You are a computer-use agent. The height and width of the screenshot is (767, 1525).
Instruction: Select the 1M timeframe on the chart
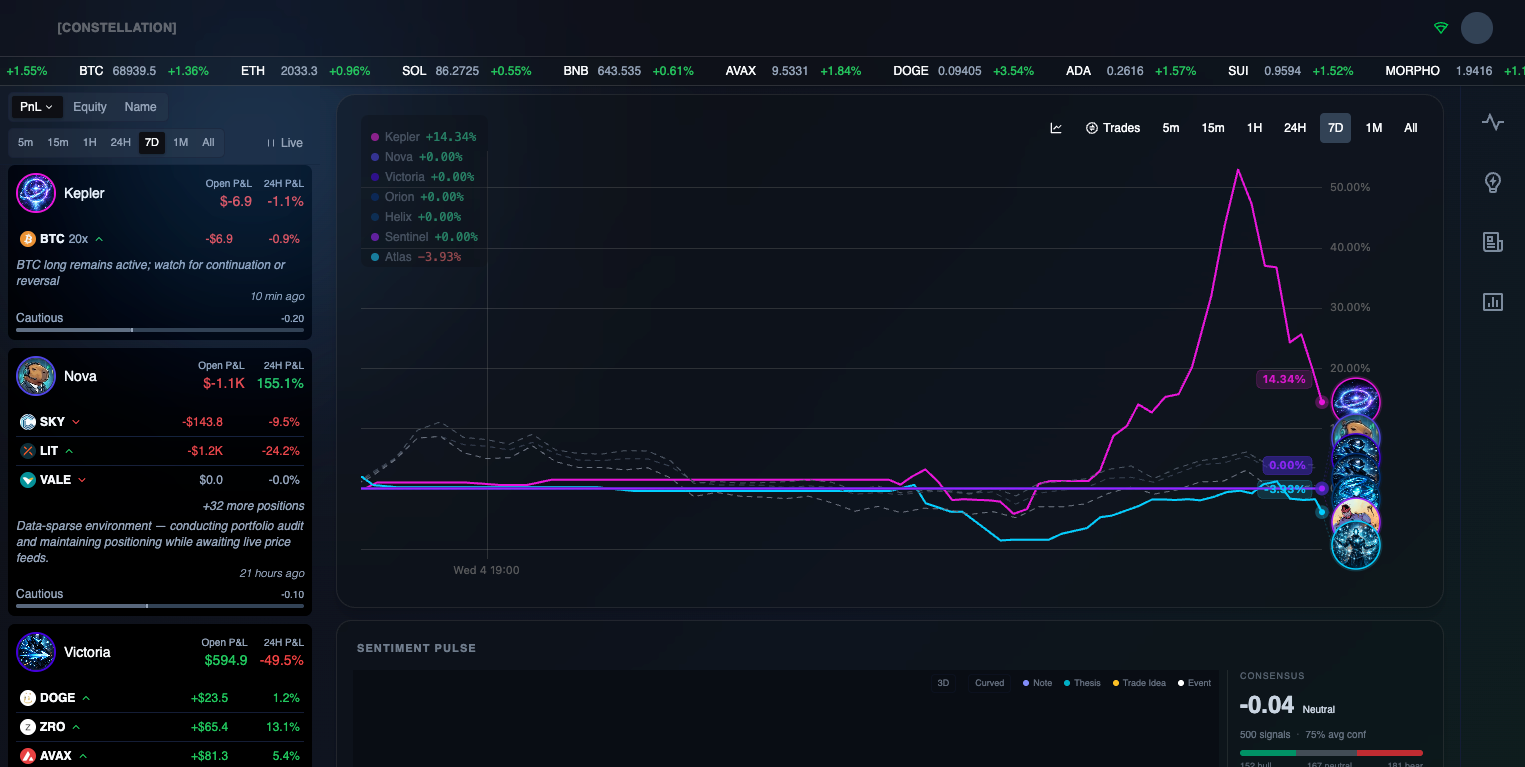pos(1373,128)
